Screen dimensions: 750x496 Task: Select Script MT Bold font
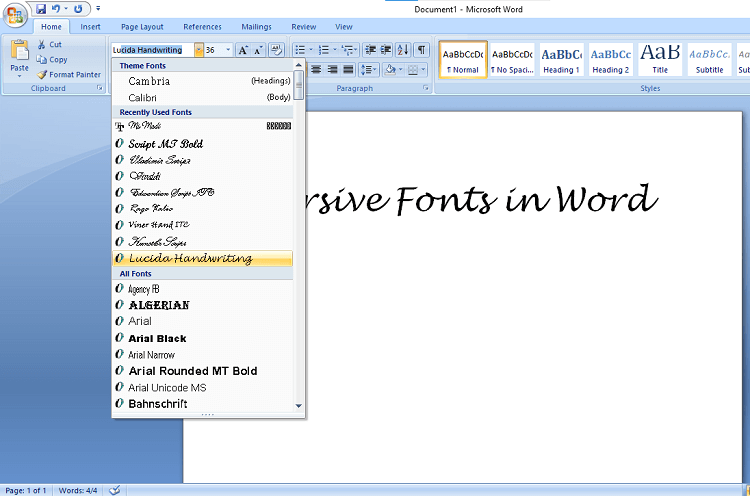click(203, 143)
